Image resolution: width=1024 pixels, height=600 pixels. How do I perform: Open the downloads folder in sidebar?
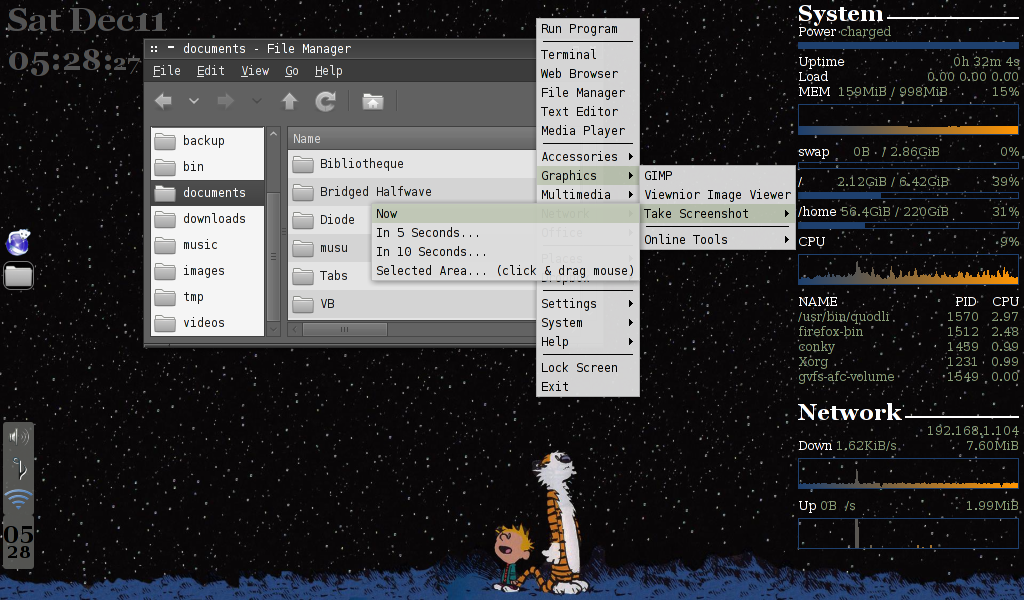207,219
